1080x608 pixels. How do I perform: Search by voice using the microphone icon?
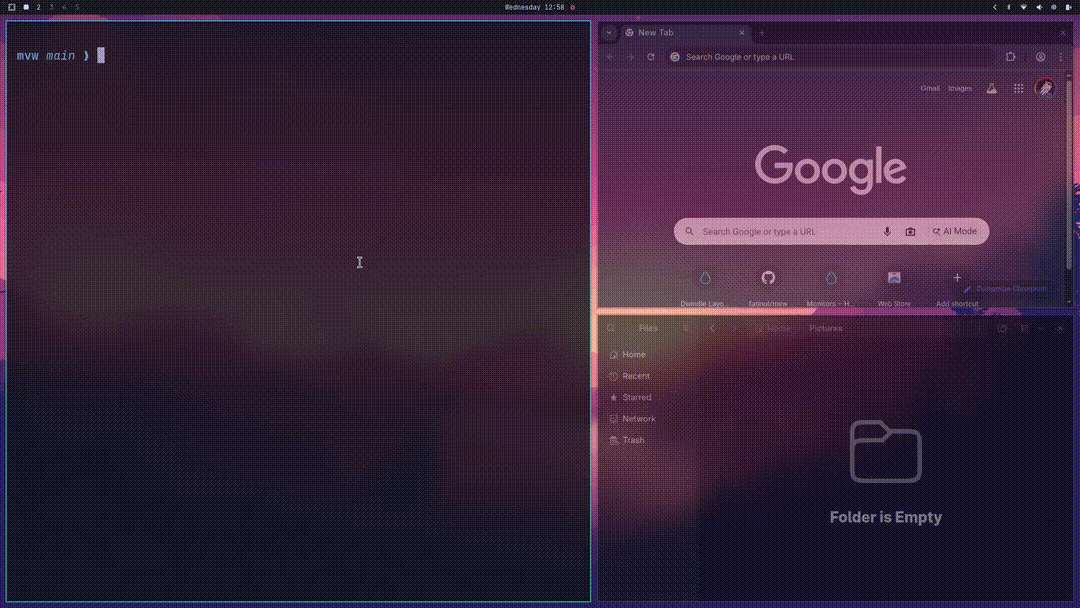tap(887, 231)
